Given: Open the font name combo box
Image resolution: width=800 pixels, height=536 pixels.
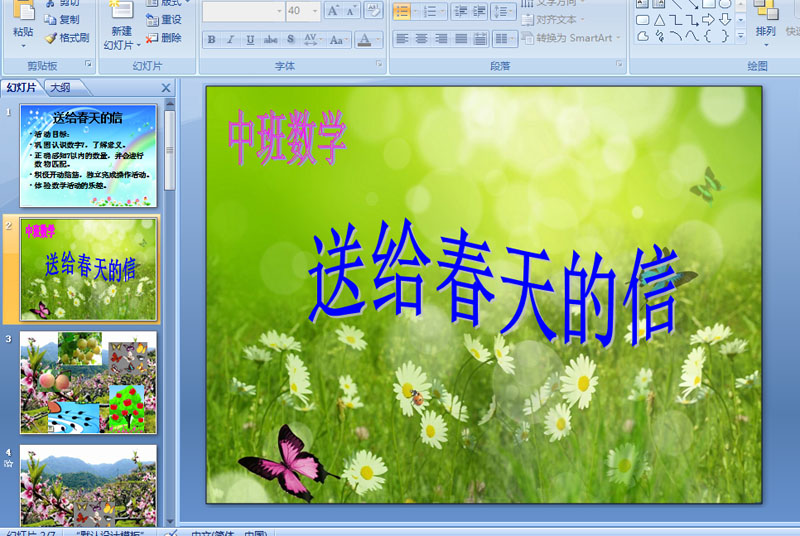Looking at the screenshot, I should click(243, 11).
